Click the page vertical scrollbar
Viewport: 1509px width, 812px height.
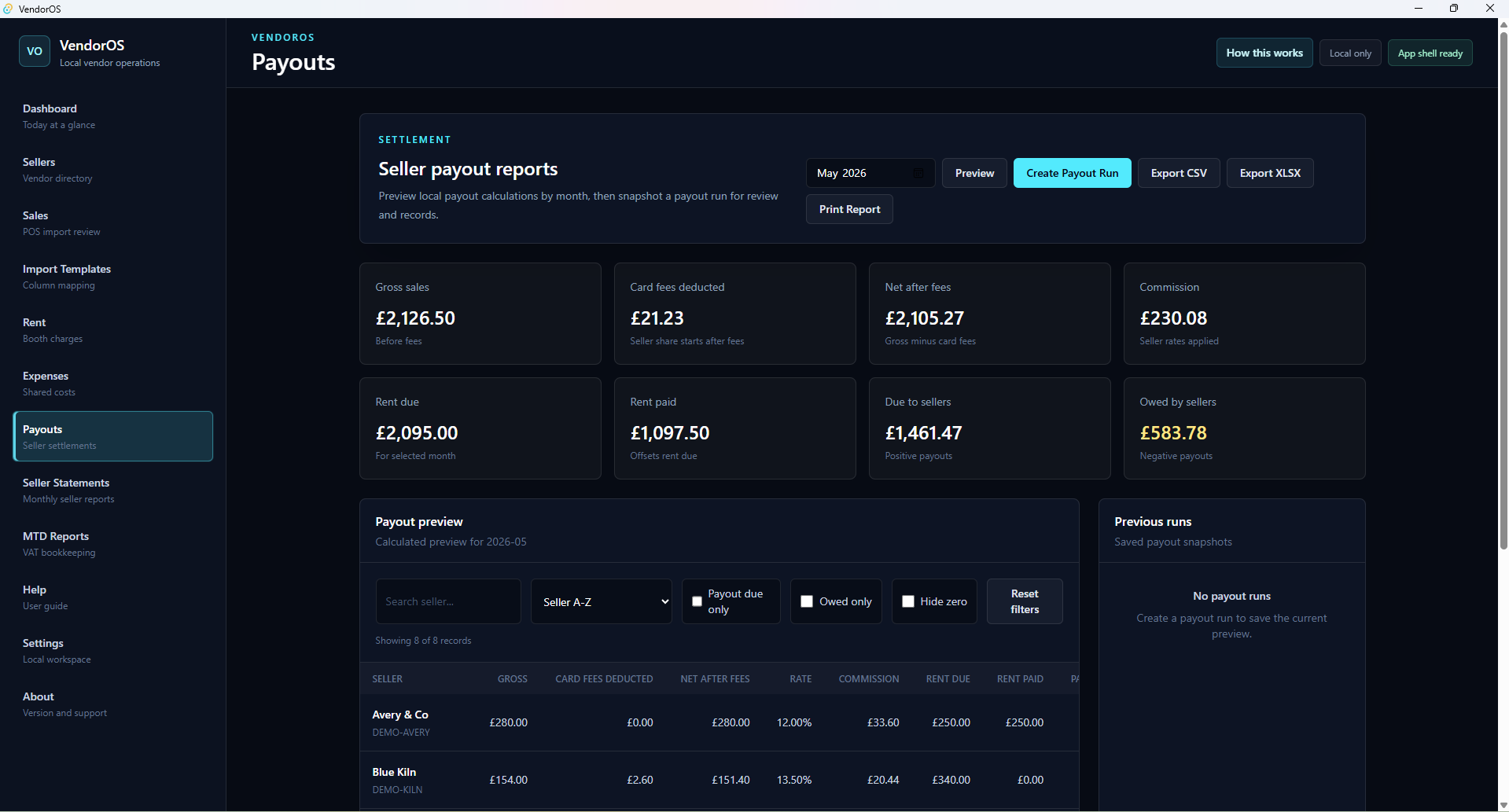1503,289
